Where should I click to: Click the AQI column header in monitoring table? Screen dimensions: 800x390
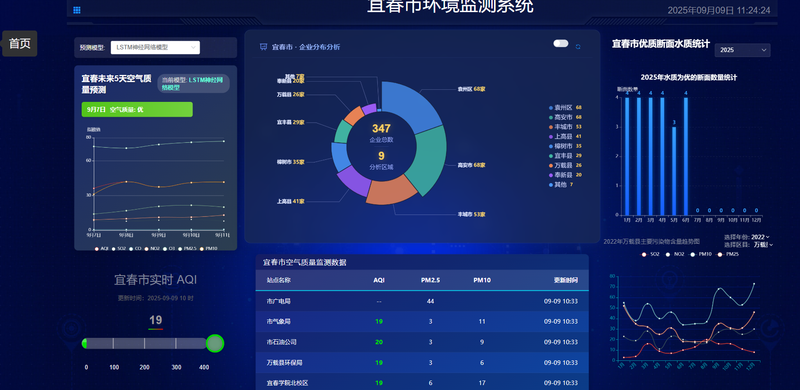pos(379,280)
